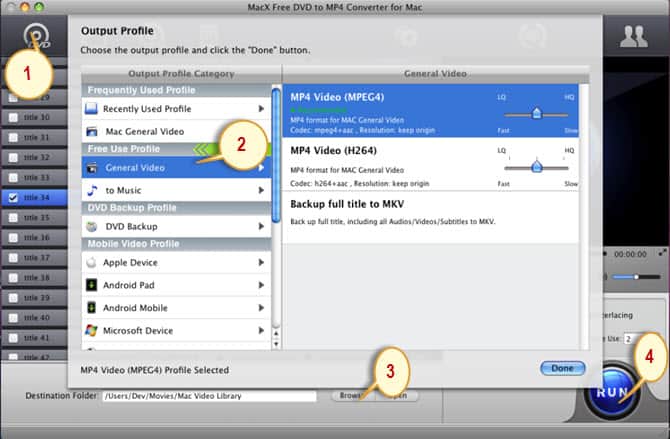This screenshot has height=439, width=670.
Task: Click the Android Pad icon
Action: [91, 285]
